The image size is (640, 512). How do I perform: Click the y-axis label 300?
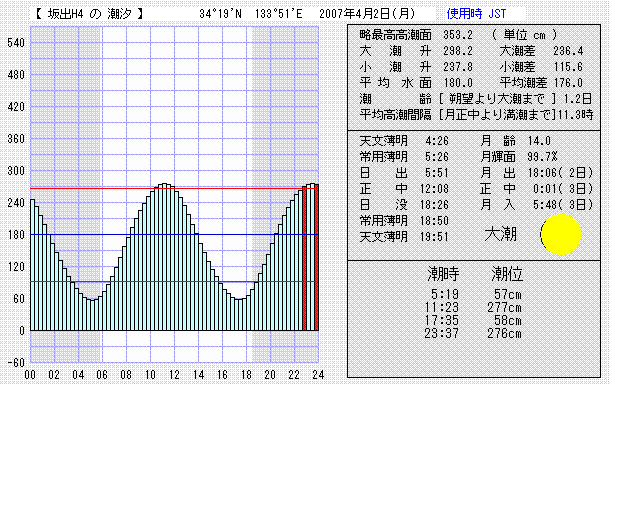tap(16, 171)
